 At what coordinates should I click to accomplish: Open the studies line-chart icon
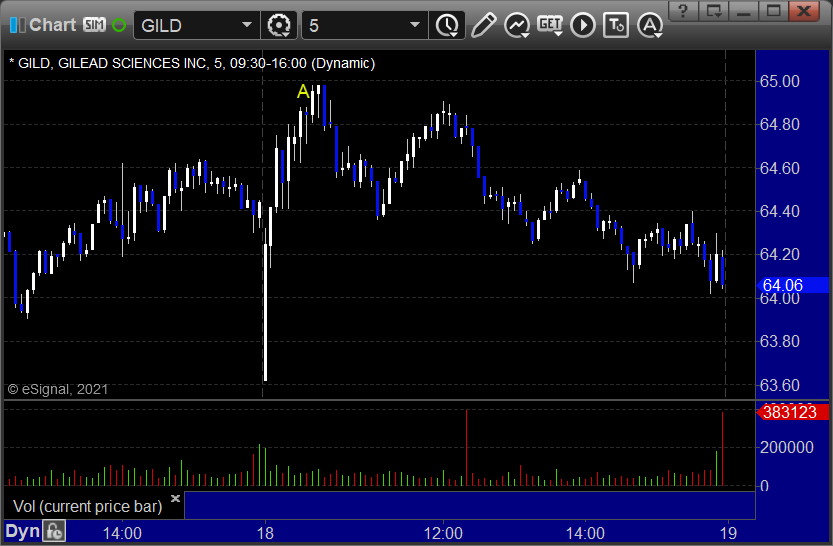point(516,25)
